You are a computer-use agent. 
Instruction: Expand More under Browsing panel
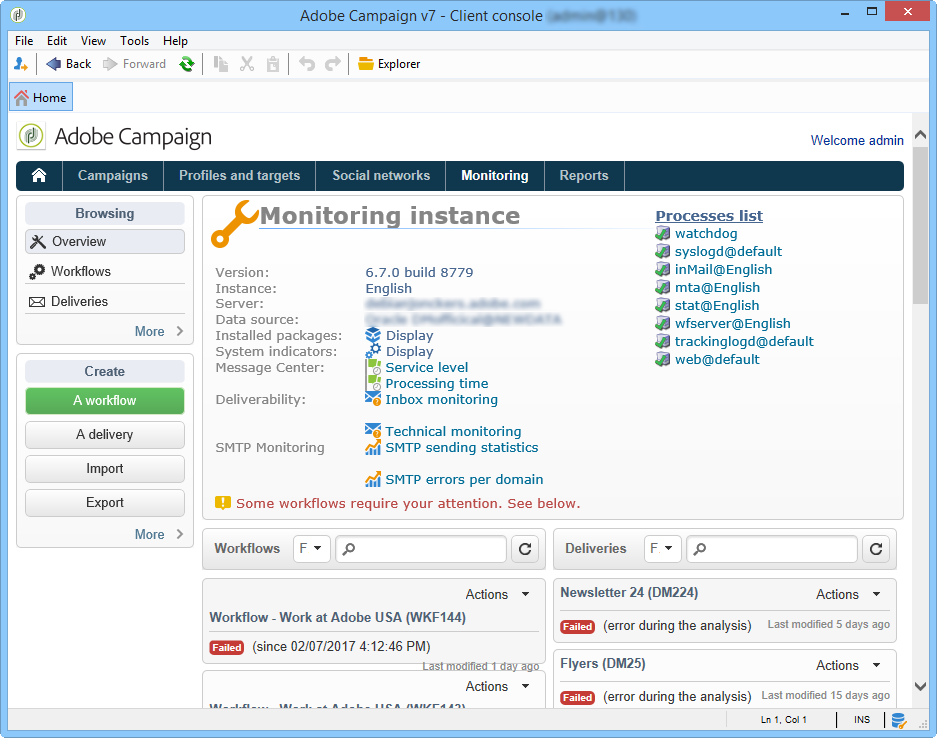pyautogui.click(x=159, y=331)
